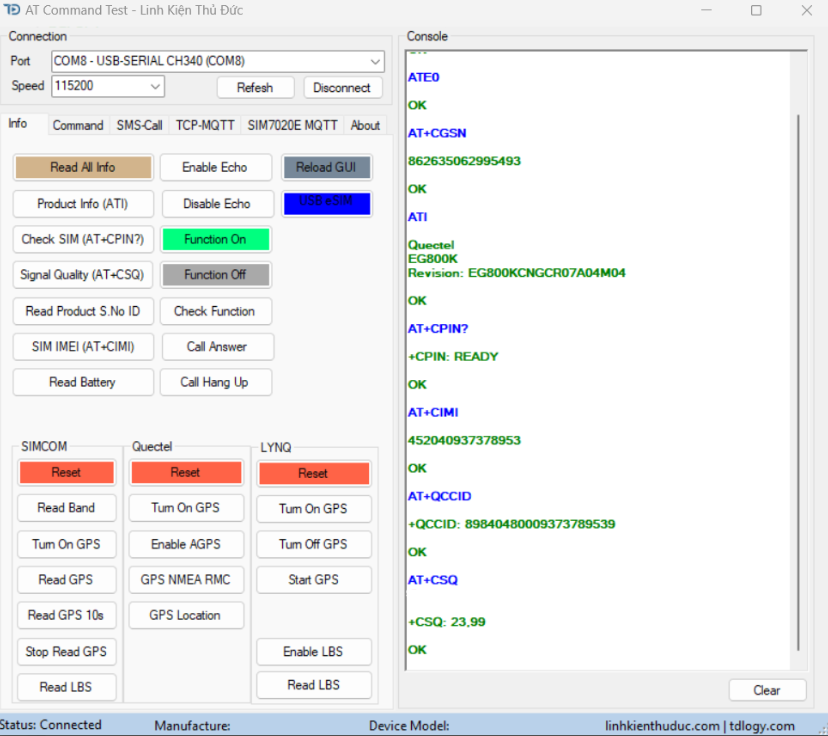Click Stop Read GPS
Screen dimensions: 828x736
[67, 652]
